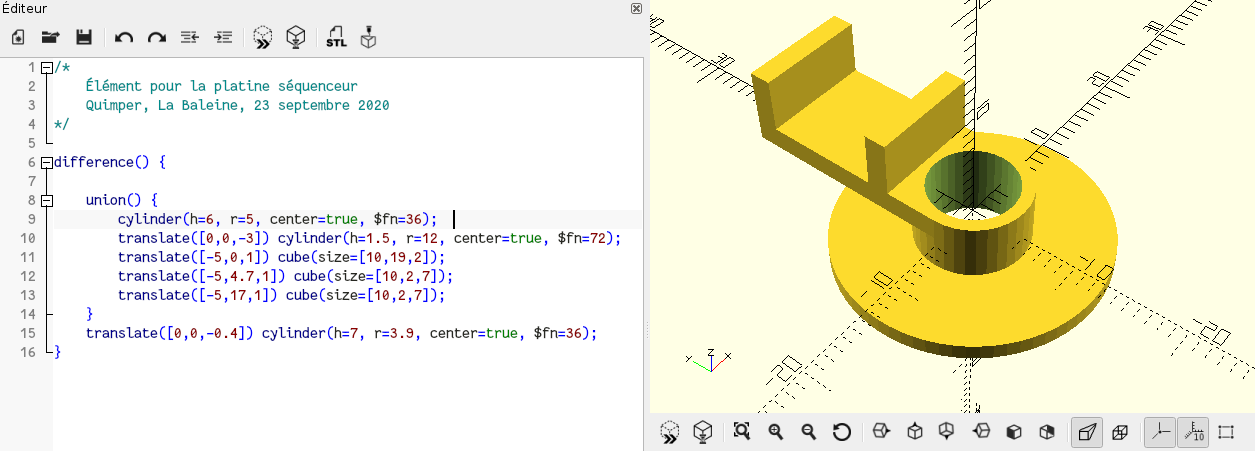Viewport: 1255px width, 451px height.
Task: Switch to the top view
Action: [x=914, y=432]
